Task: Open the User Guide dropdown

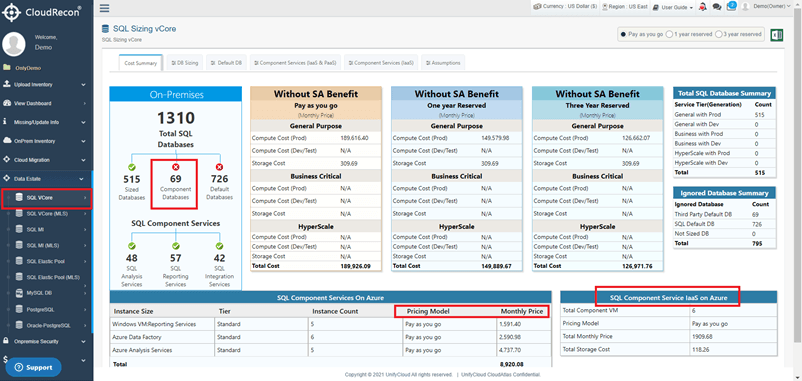Action: tap(673, 7)
